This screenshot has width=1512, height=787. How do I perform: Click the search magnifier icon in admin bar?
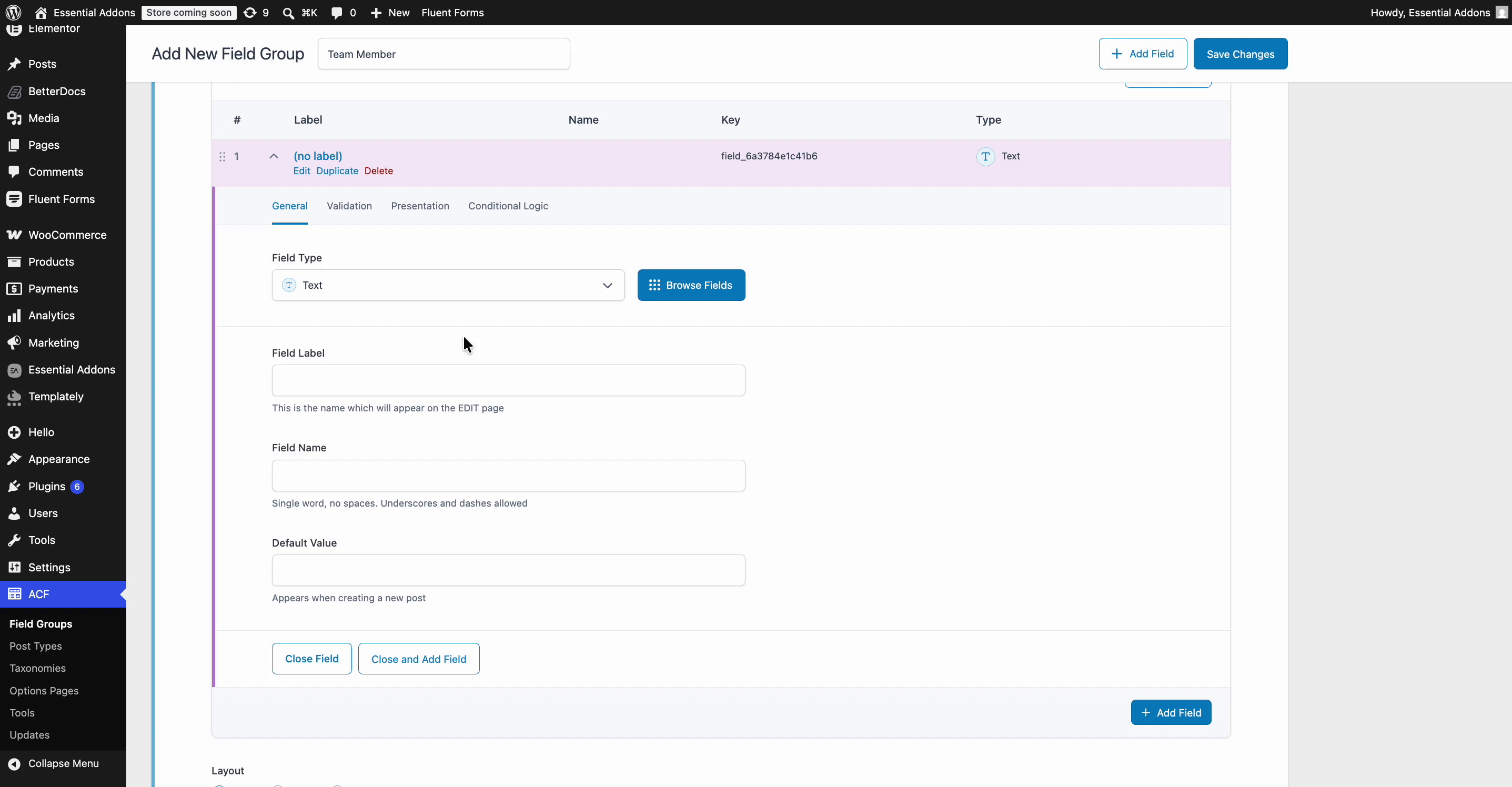[x=288, y=12]
